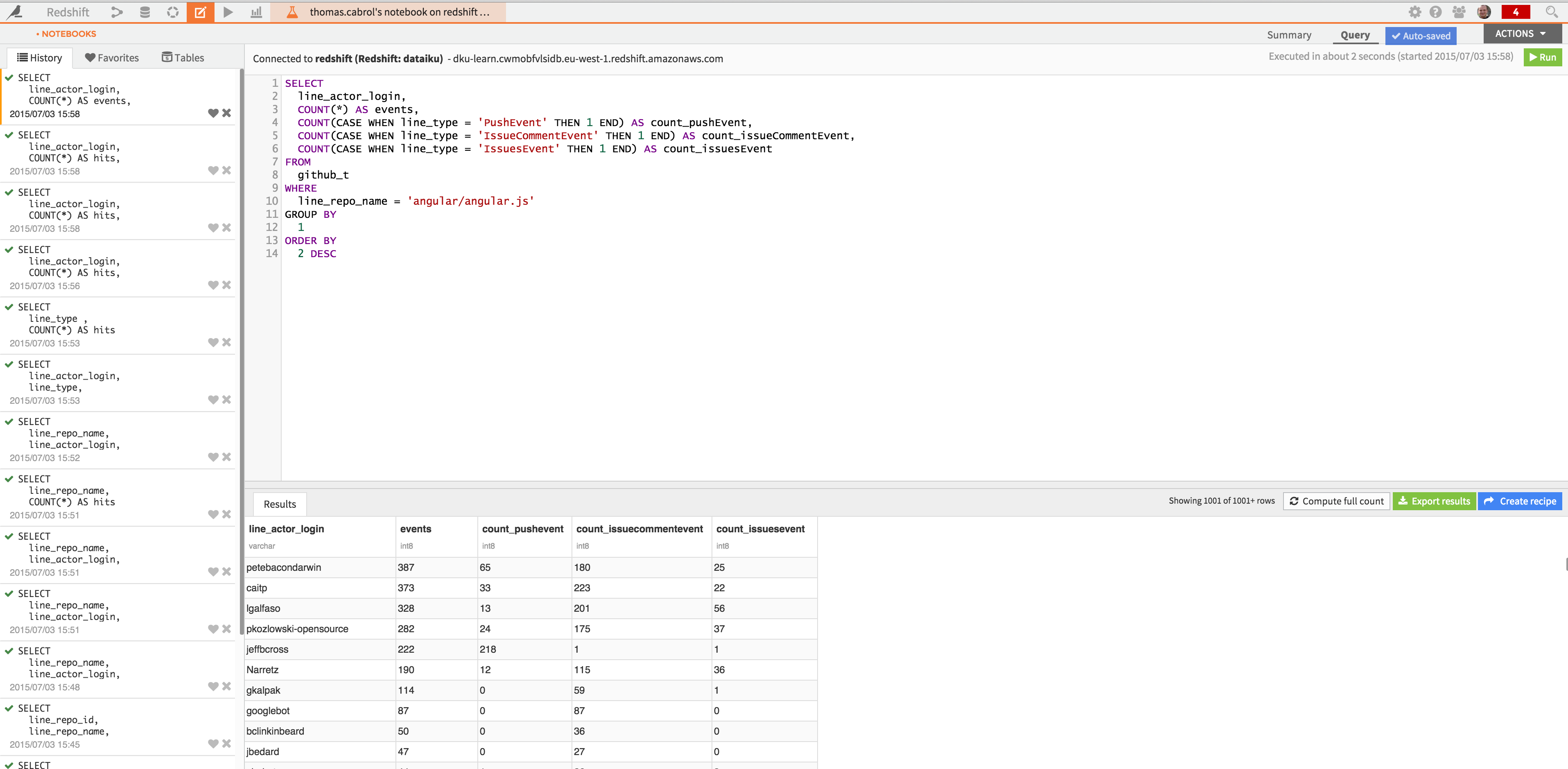The height and width of the screenshot is (769, 1568).
Task: Open the Flow arrow icon in top bar
Action: (117, 12)
